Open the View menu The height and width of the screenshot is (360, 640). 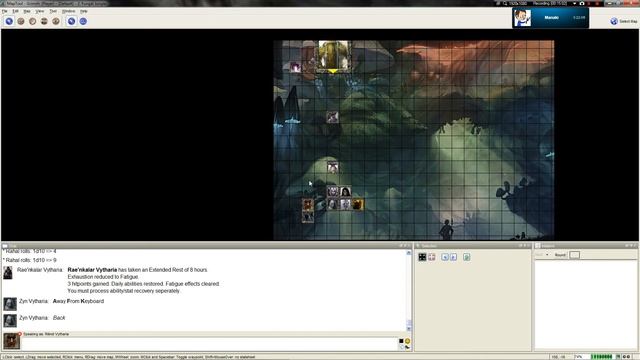coord(40,11)
